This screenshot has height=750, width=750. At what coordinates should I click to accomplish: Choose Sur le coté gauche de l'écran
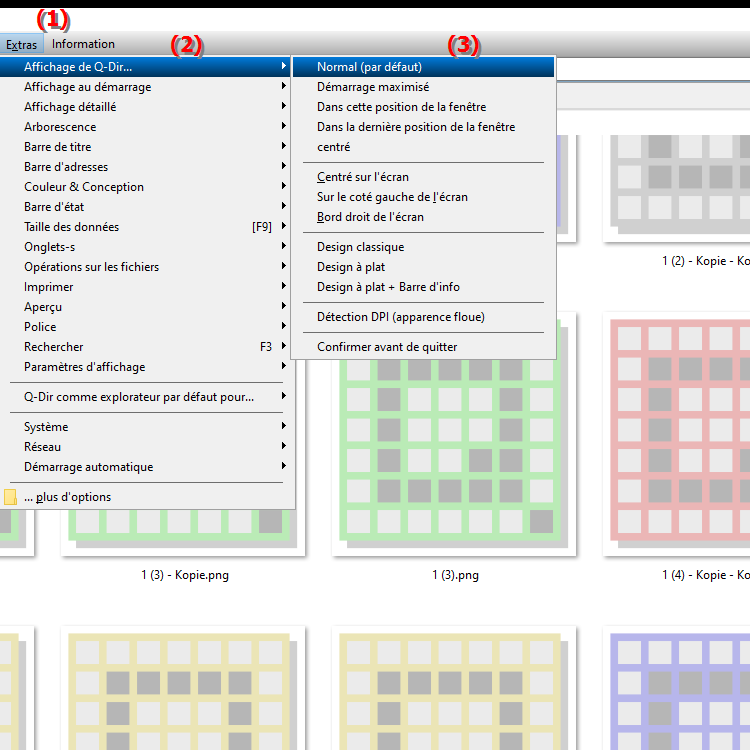[424, 197]
